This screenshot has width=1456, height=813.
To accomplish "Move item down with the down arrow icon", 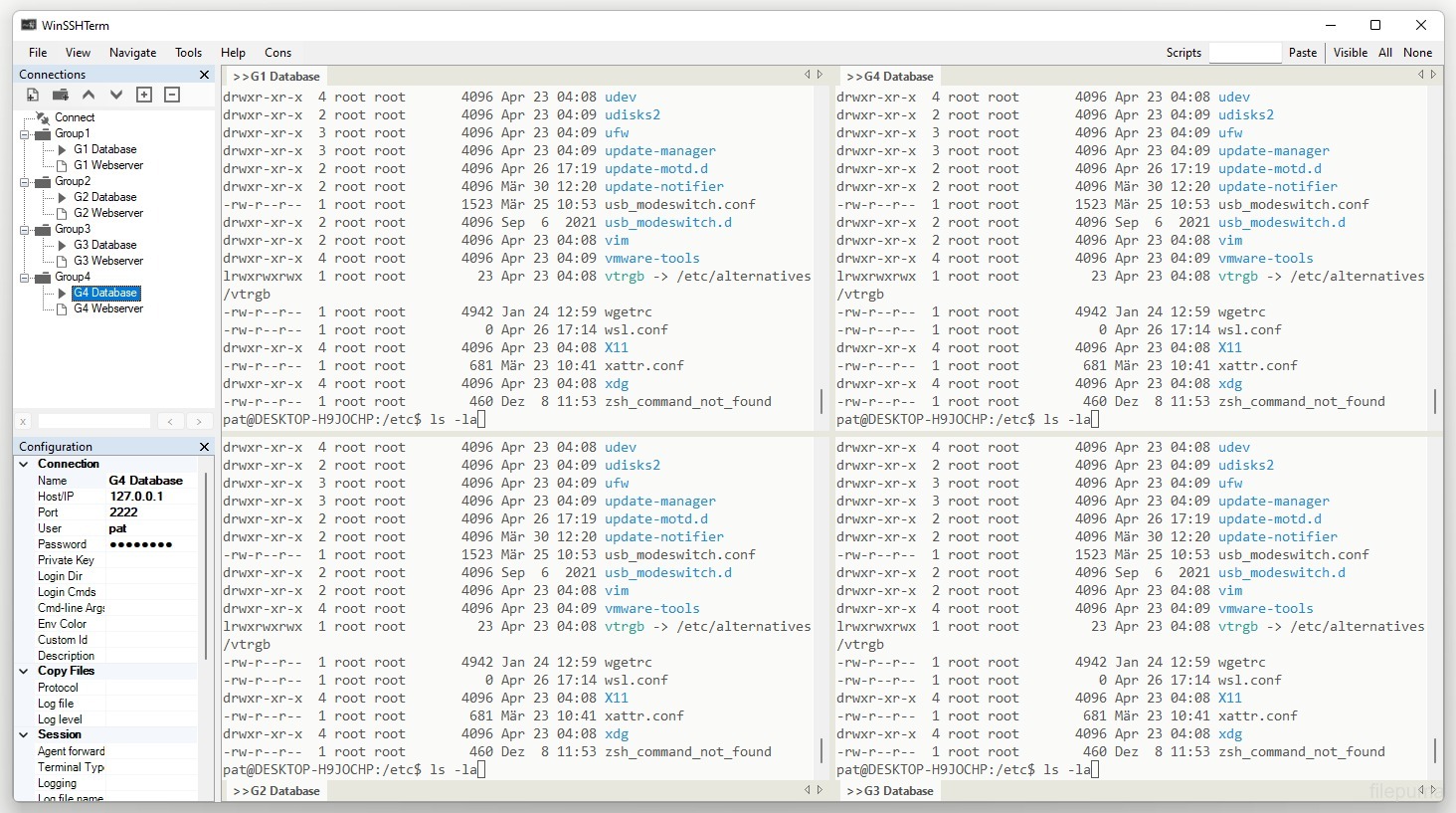I will tap(116, 95).
